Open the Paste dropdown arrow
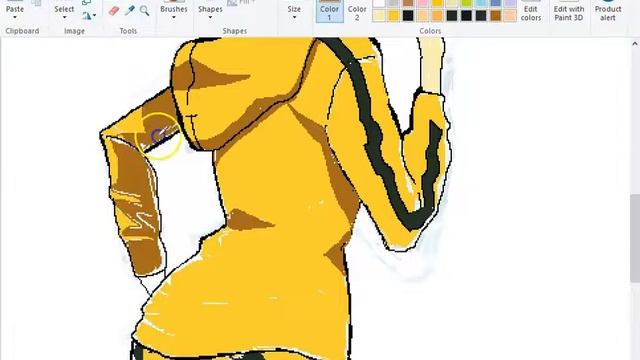 [x=15, y=18]
